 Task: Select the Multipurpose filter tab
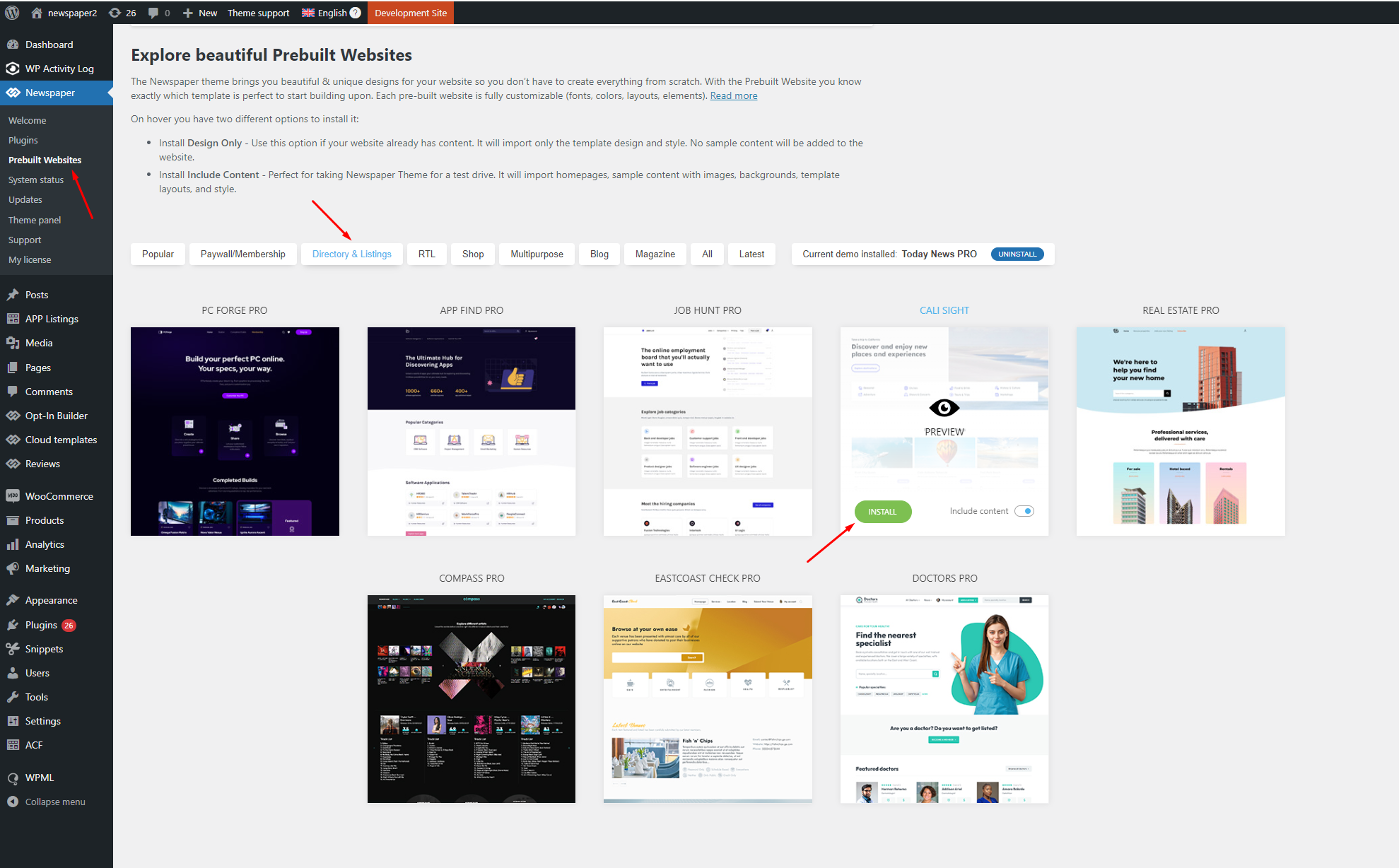click(537, 254)
